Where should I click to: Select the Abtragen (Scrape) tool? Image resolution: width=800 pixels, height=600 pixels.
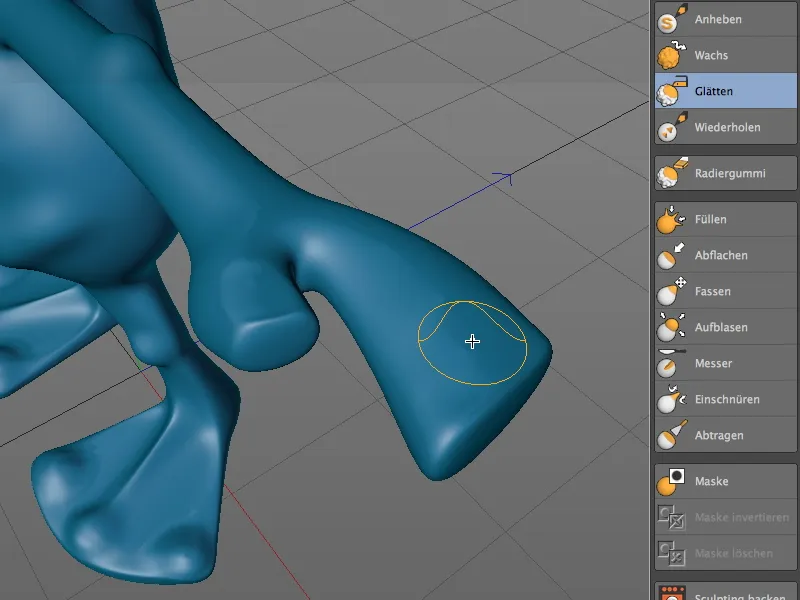(x=720, y=436)
